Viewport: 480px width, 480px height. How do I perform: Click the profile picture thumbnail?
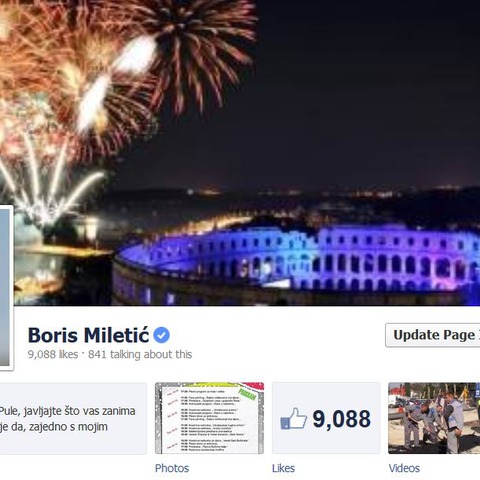[7, 288]
